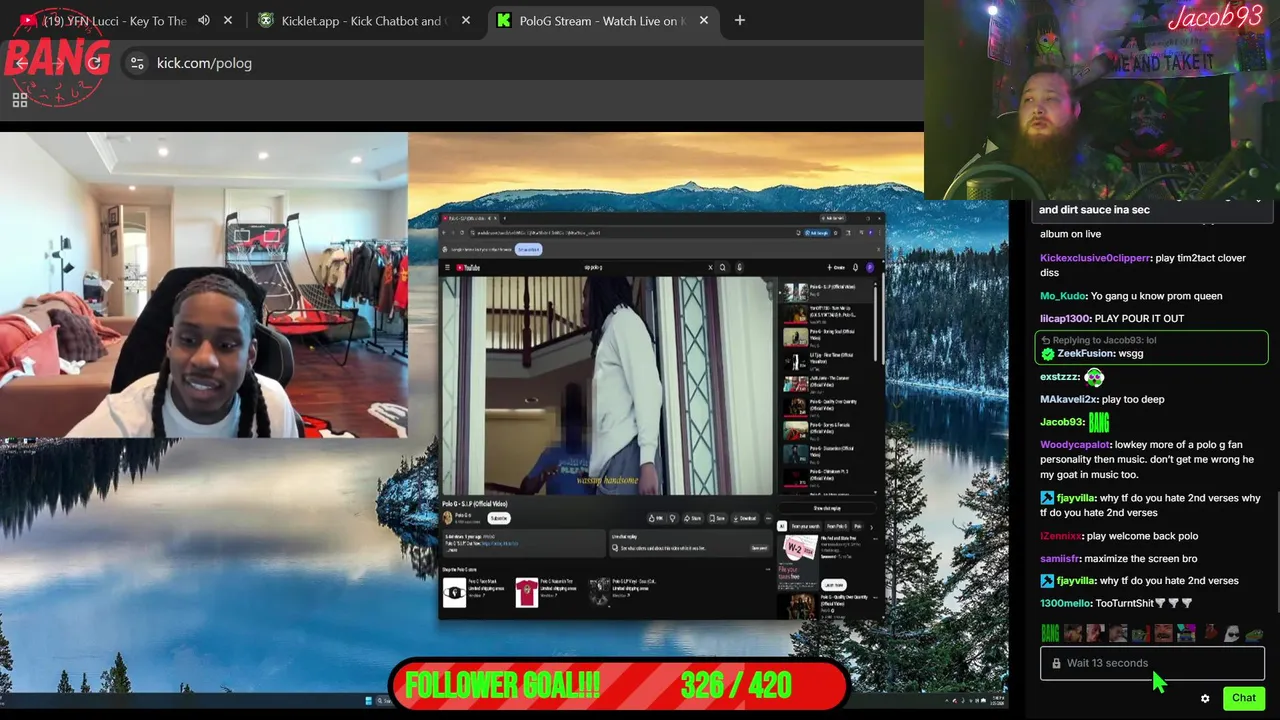Open the red Polo G tee merch thumbnail
Image resolution: width=1280 pixels, height=720 pixels.
click(527, 593)
